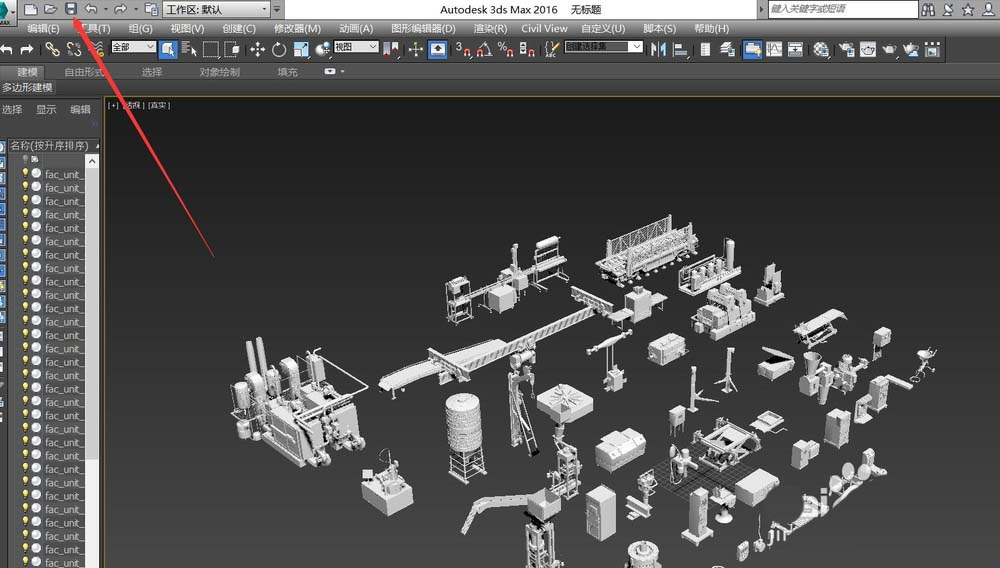Toggle visibility bulb of first fac_unit object
Image resolution: width=1000 pixels, height=568 pixels.
coord(27,173)
